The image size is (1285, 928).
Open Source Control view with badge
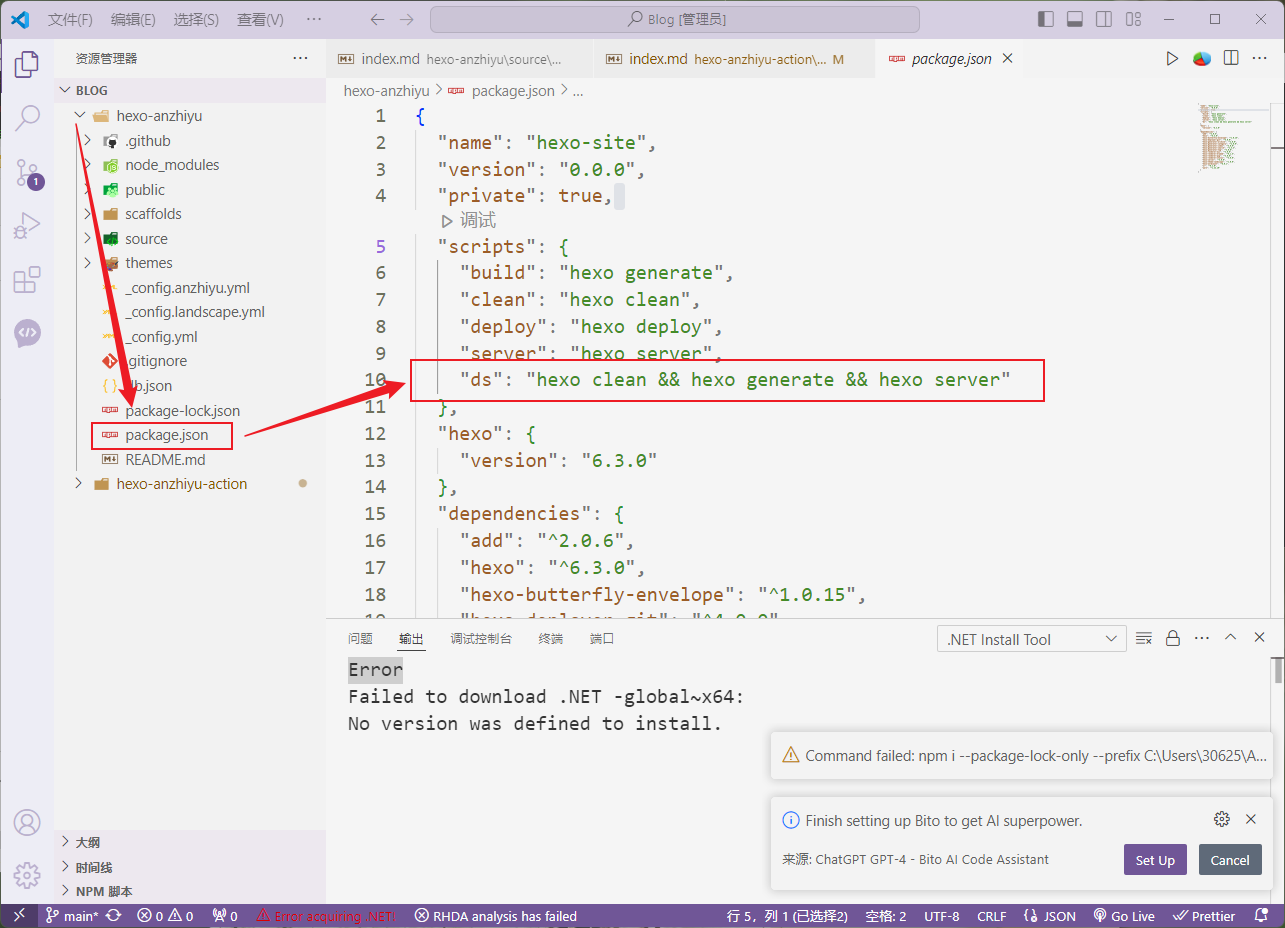tap(27, 173)
